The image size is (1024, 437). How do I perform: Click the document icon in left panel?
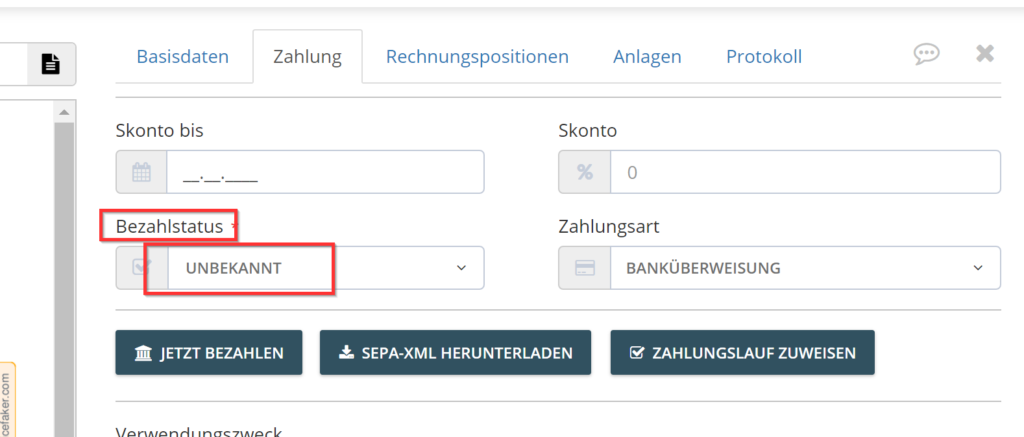pyautogui.click(x=51, y=64)
